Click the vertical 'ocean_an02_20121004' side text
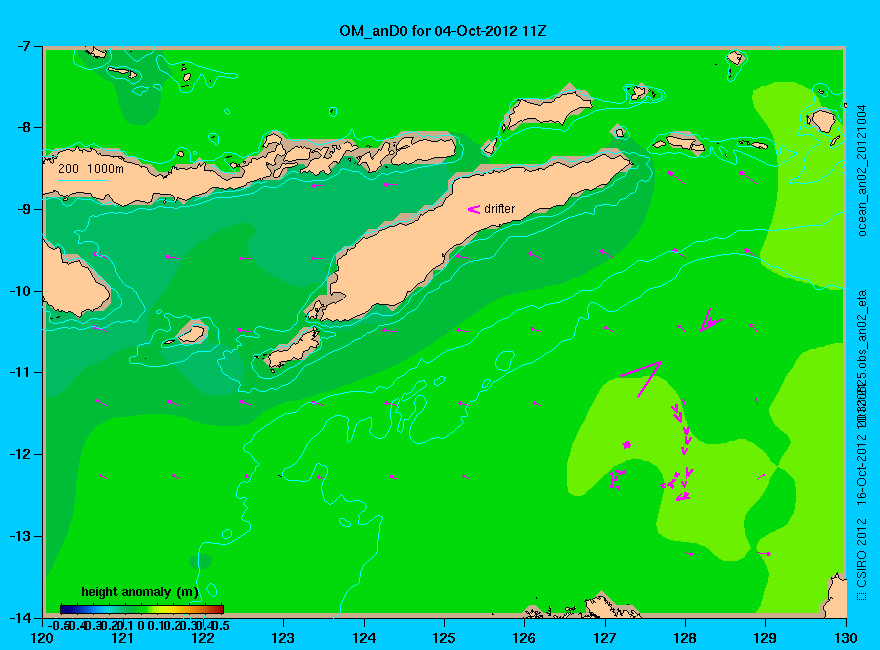 click(x=862, y=170)
